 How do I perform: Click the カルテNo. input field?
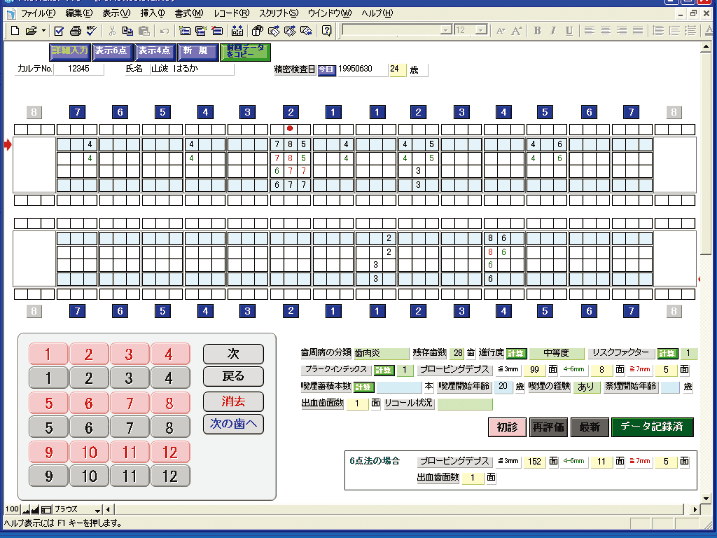click(80, 70)
